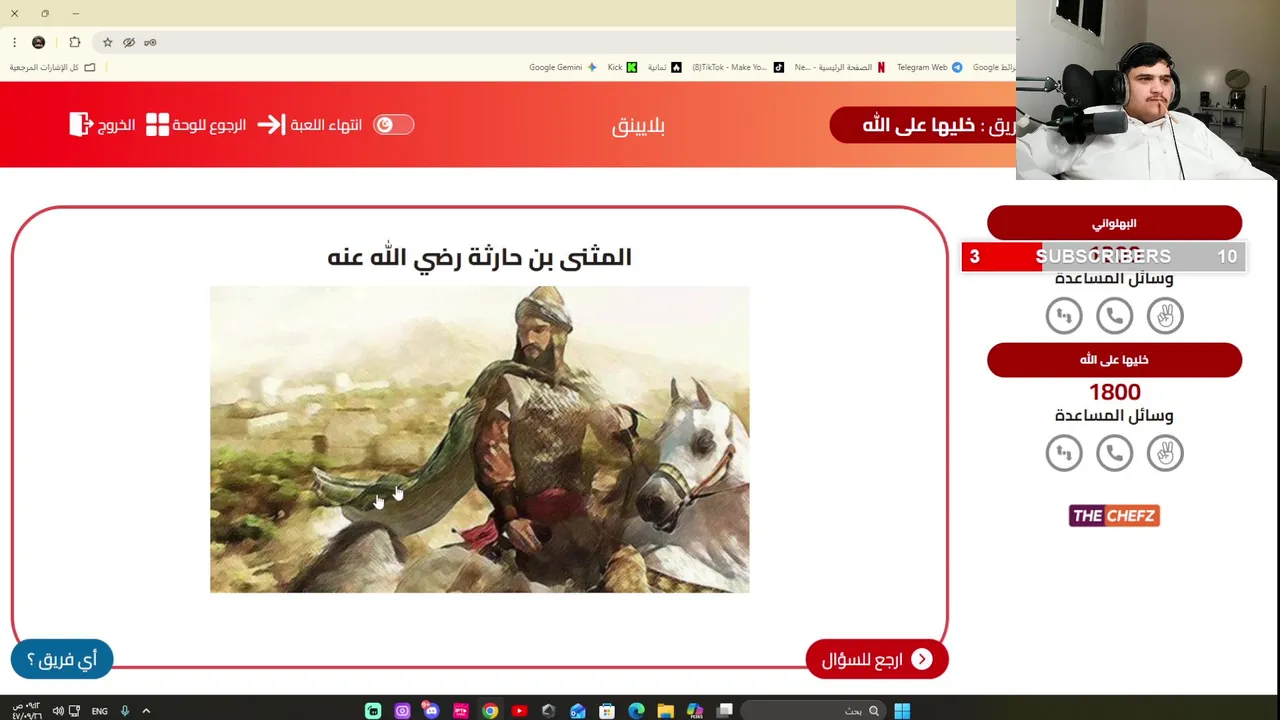Click الرجوع للوحة return to board
This screenshot has width=1280, height=720.
[x=209, y=125]
